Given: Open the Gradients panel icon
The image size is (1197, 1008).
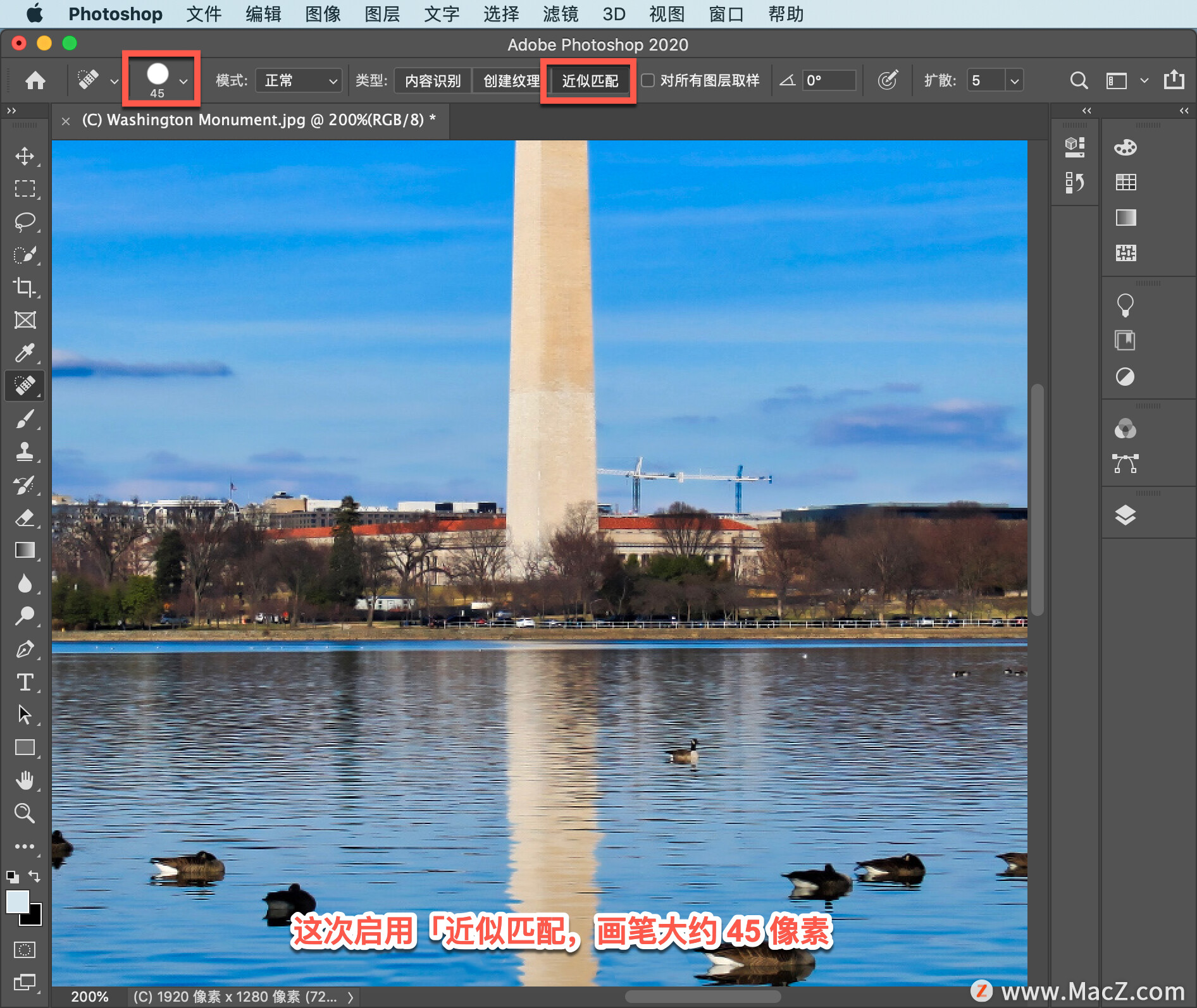Looking at the screenshot, I should coord(1126,218).
